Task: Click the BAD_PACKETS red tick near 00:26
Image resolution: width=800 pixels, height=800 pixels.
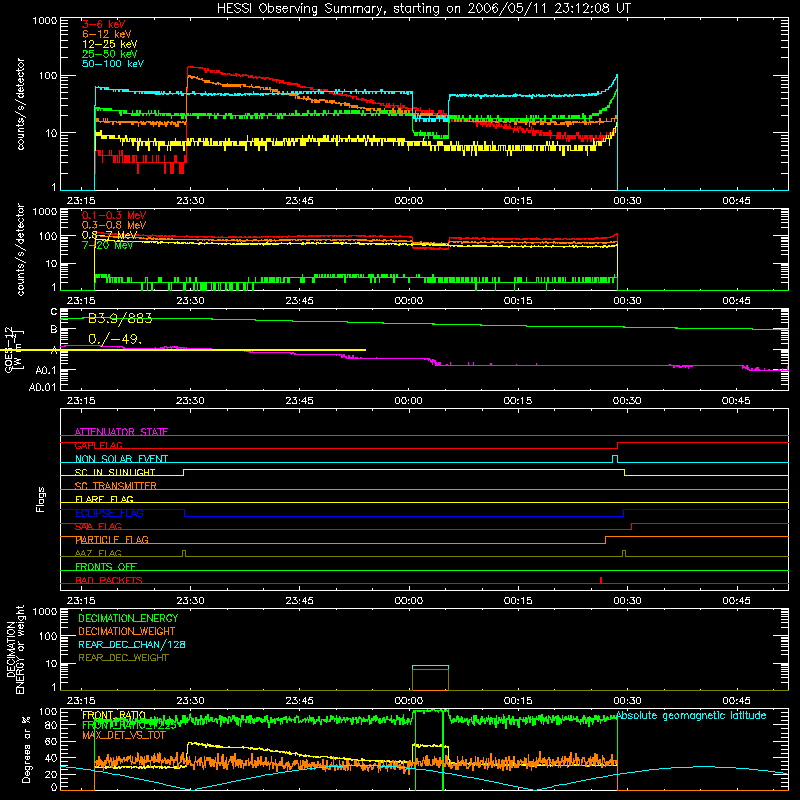Action: click(601, 580)
